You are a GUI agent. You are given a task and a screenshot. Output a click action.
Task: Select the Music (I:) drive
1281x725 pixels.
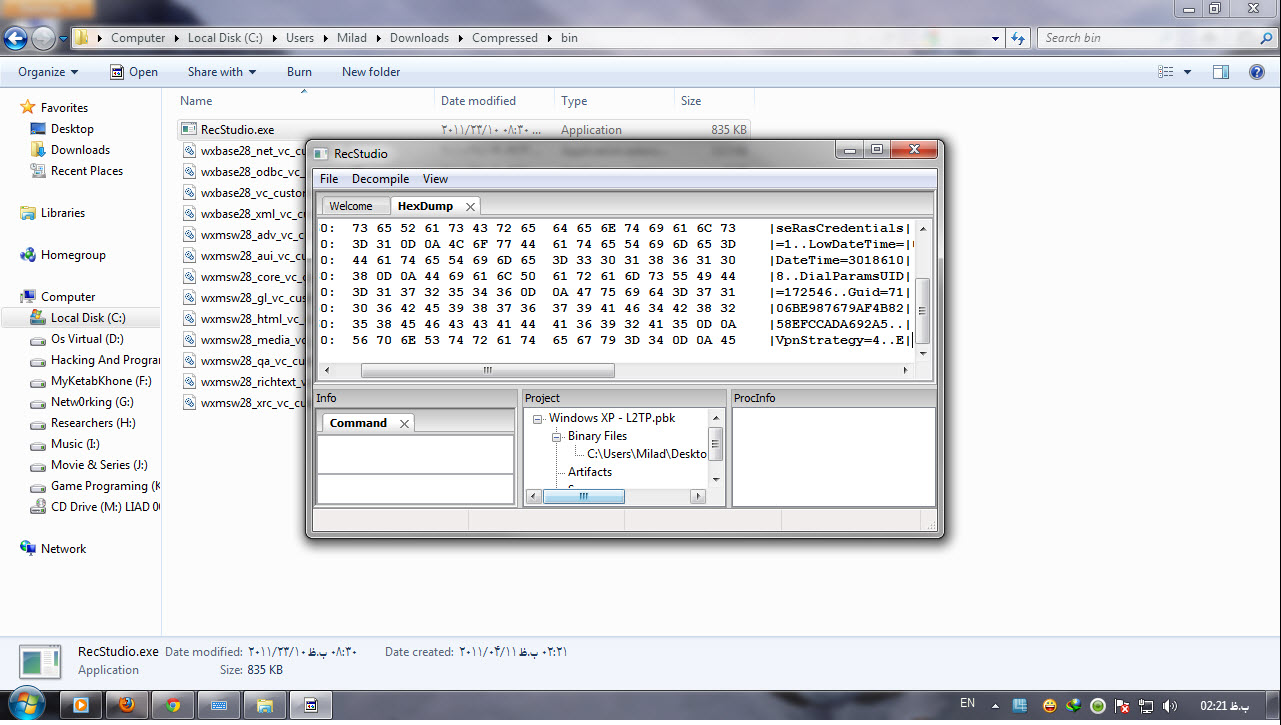point(75,444)
